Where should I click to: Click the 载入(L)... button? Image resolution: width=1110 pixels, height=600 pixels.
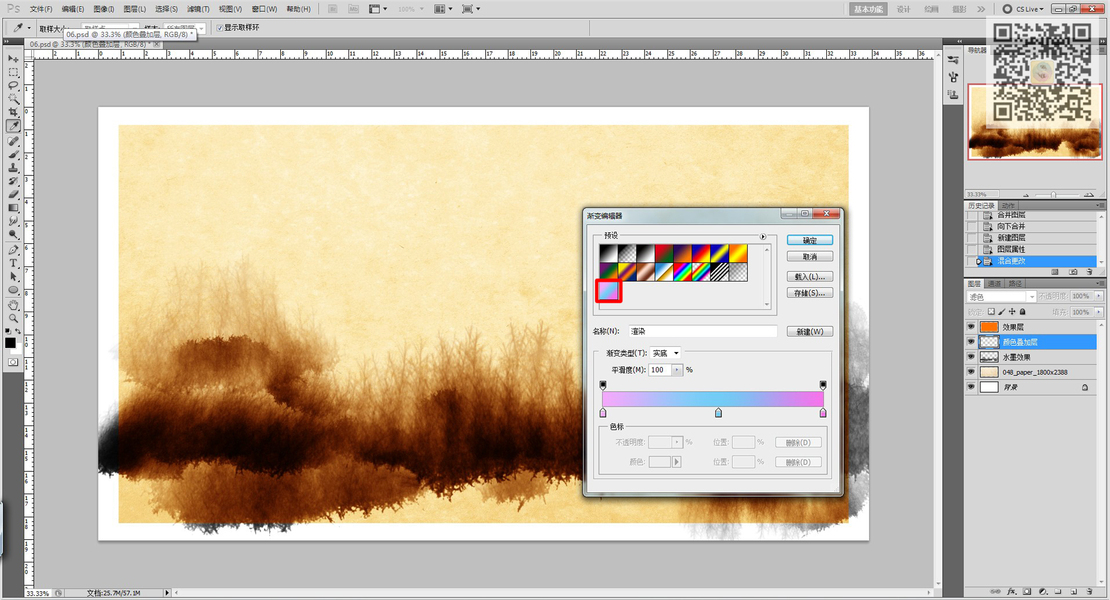[x=810, y=277]
